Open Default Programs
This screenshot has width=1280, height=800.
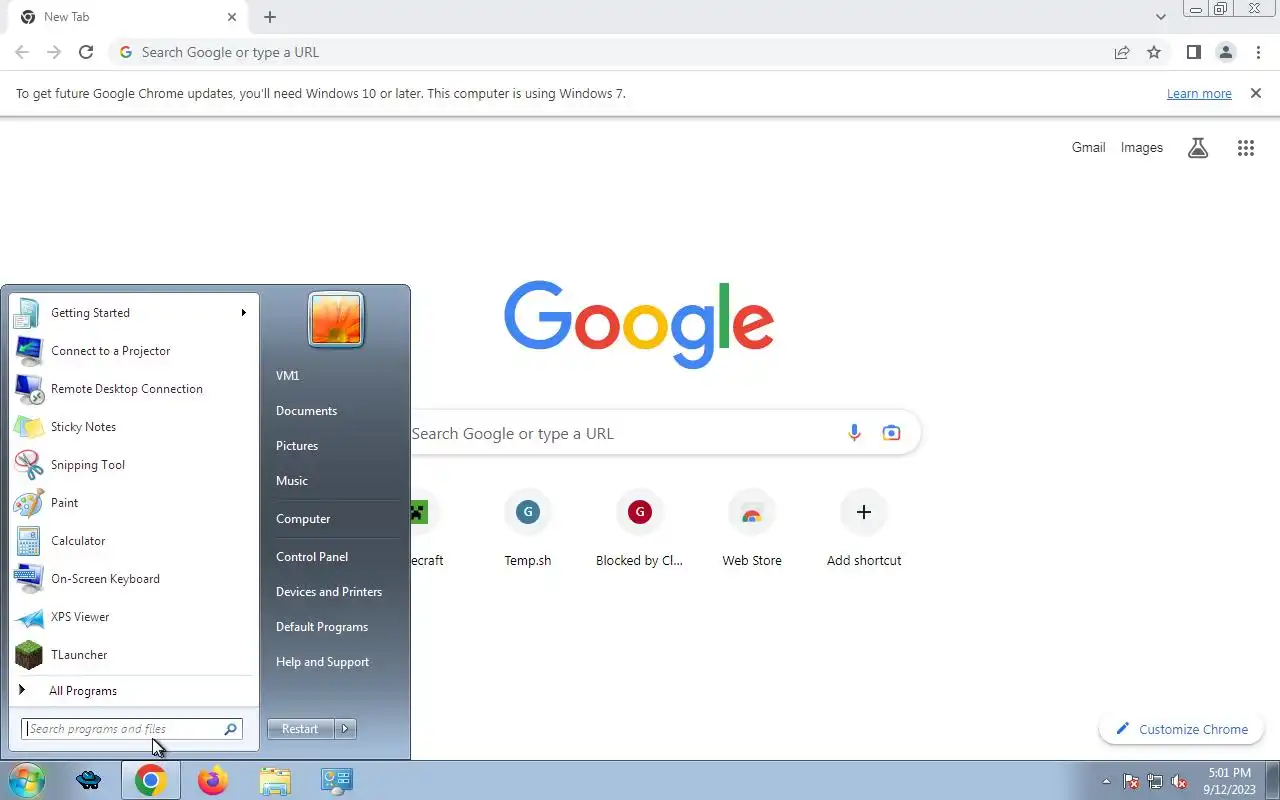pos(322,627)
